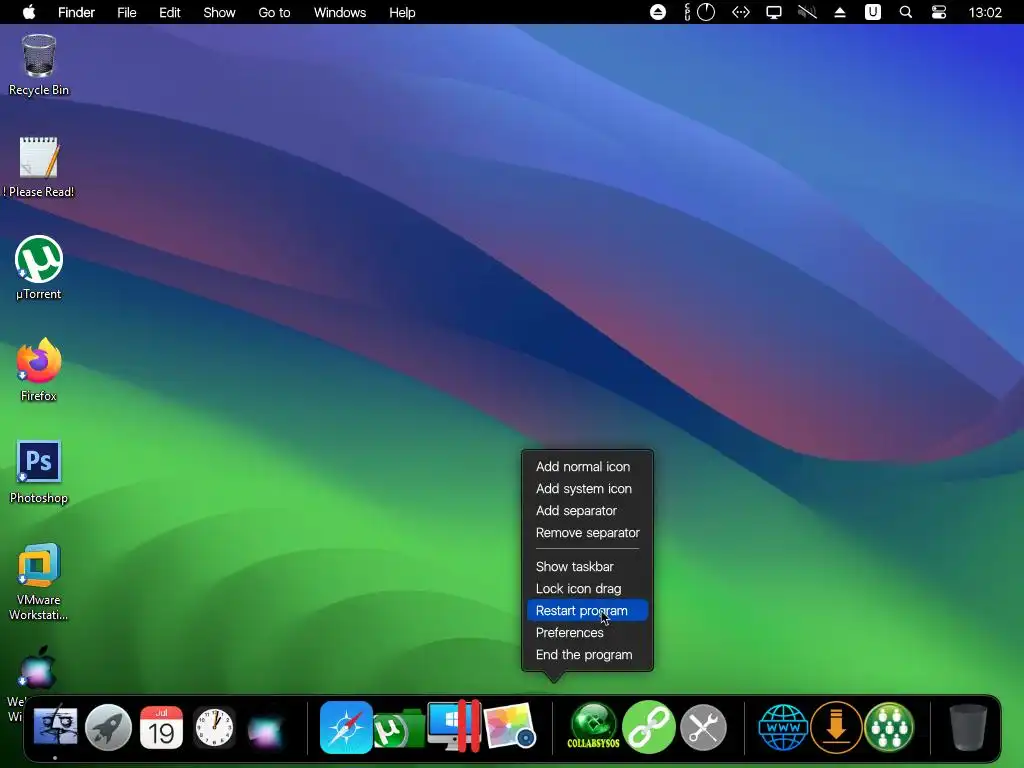Screen dimensions: 1024x768
Task: Open the Edit menu
Action: pos(170,12)
